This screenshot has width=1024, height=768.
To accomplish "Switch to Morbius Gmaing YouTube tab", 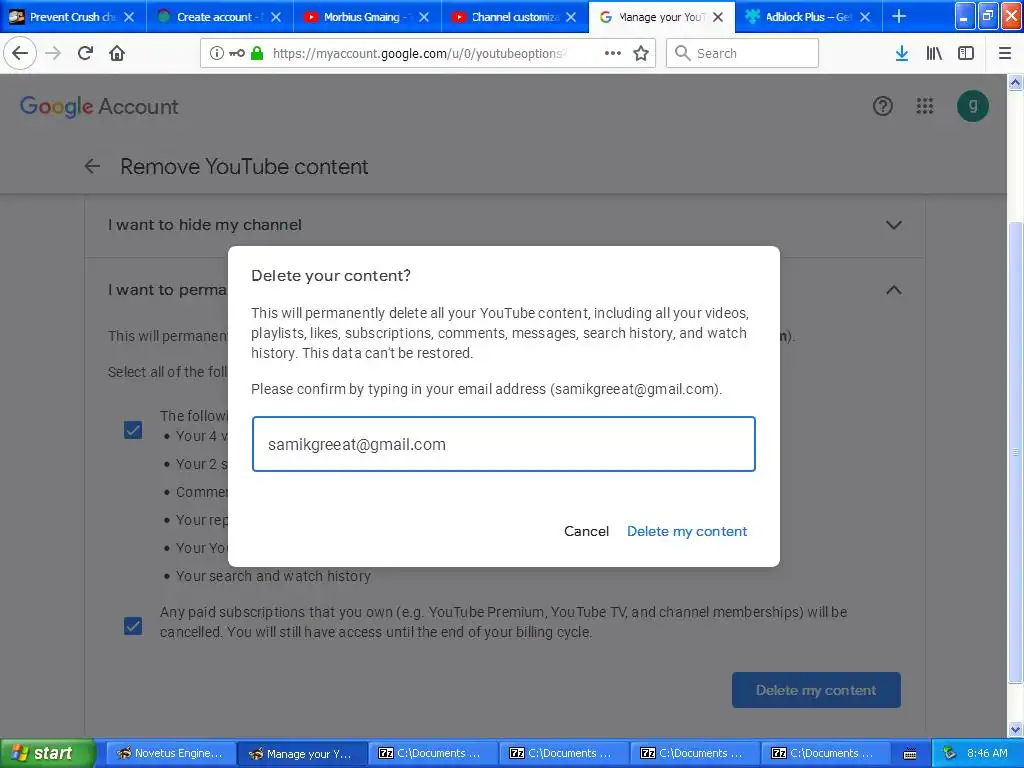I will (x=368, y=17).
